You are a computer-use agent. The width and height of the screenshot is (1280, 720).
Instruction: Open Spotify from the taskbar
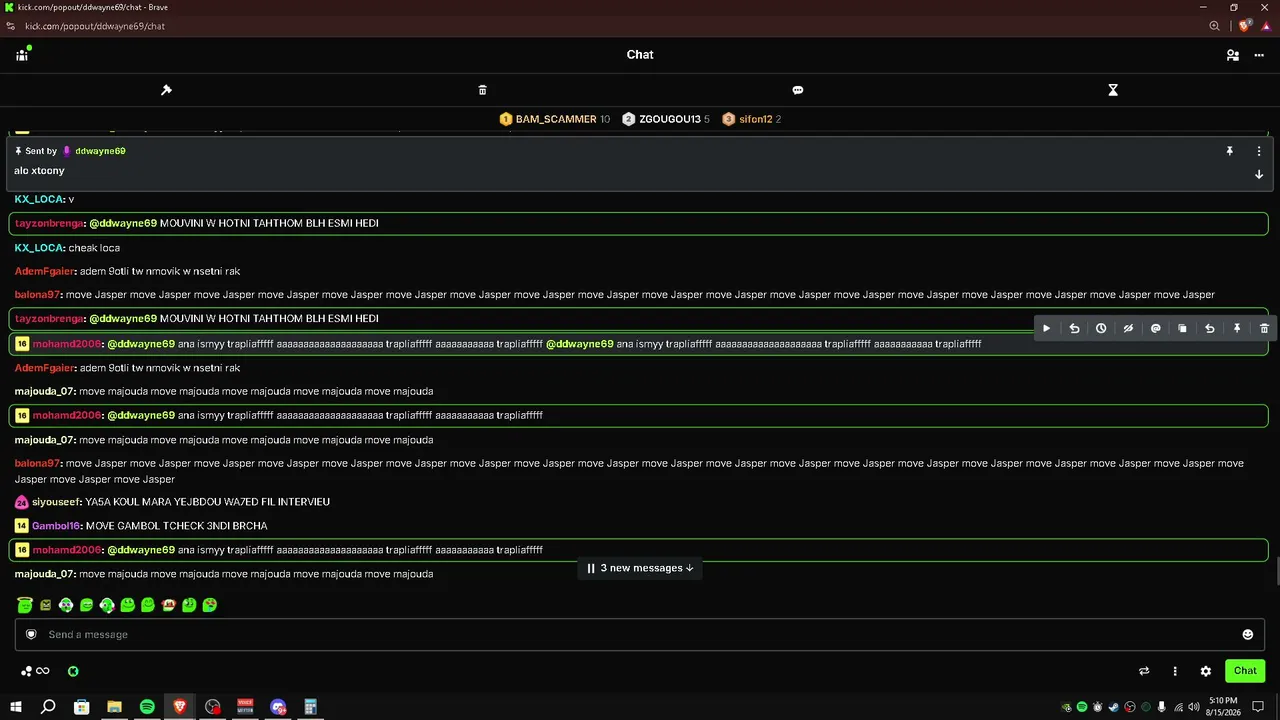click(x=147, y=707)
